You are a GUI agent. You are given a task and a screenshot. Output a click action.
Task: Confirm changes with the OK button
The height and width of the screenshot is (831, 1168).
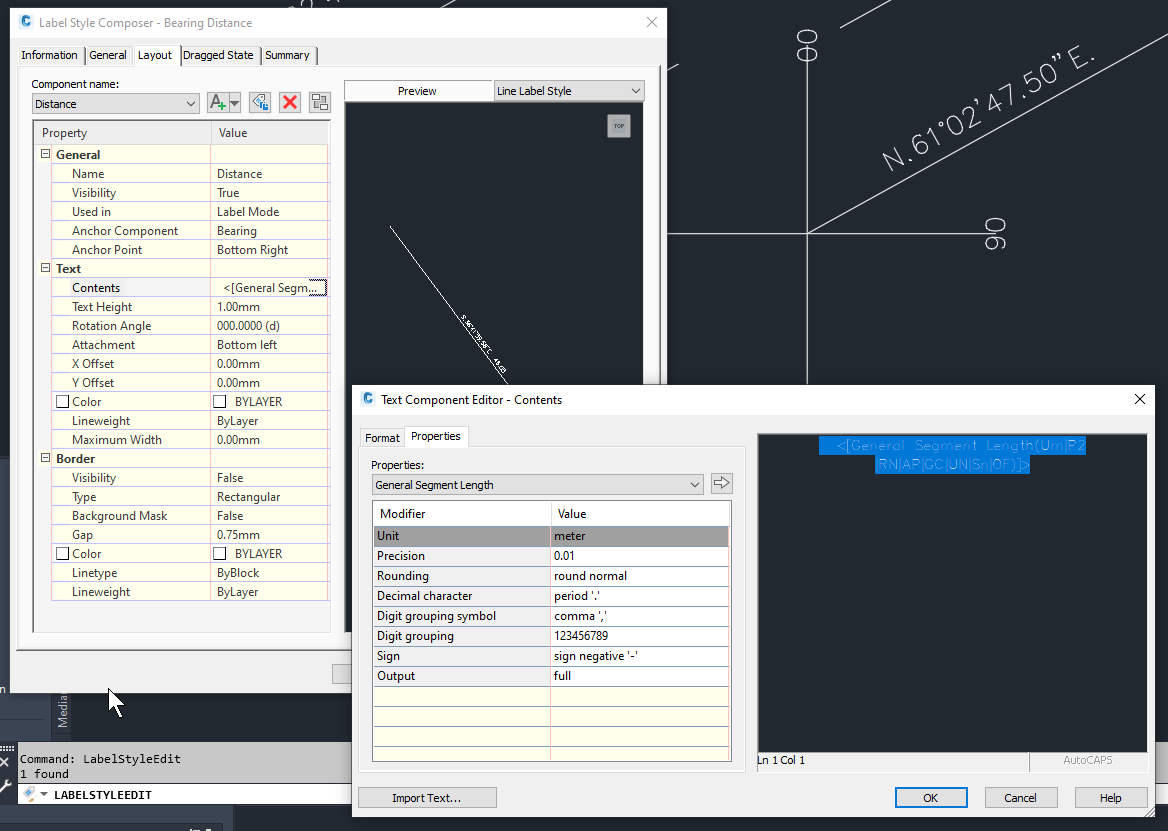tap(931, 797)
